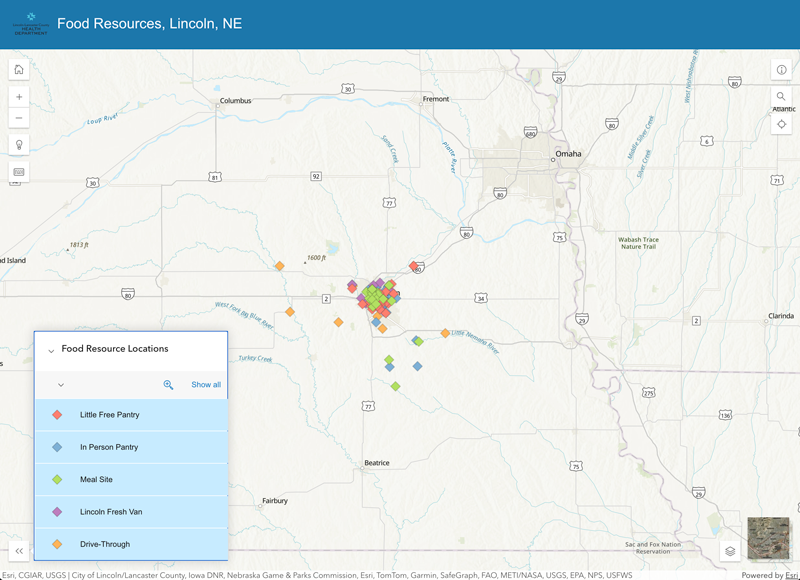Screen dimensions: 800x580
Task: Click the information icon in top right
Action: (x=781, y=68)
